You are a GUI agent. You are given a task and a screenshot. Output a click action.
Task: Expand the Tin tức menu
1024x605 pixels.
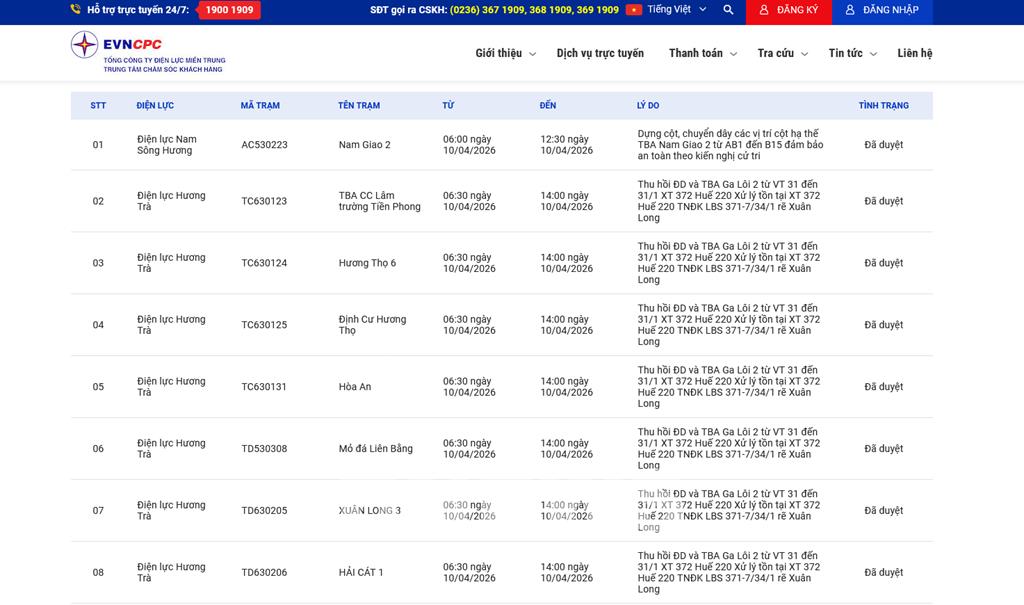(x=852, y=53)
